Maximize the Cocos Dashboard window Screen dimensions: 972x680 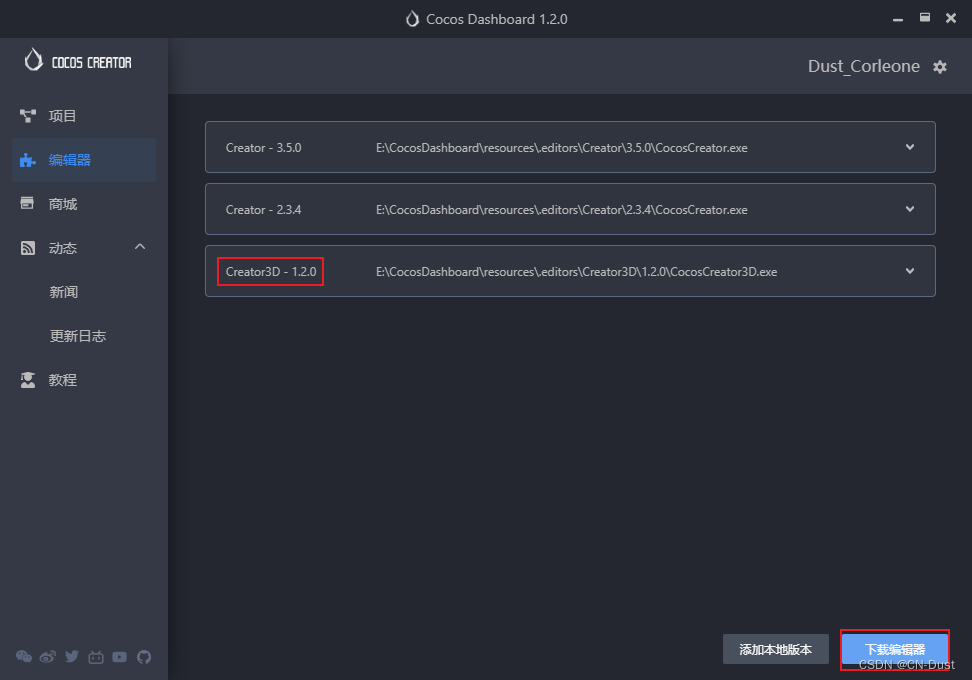925,18
